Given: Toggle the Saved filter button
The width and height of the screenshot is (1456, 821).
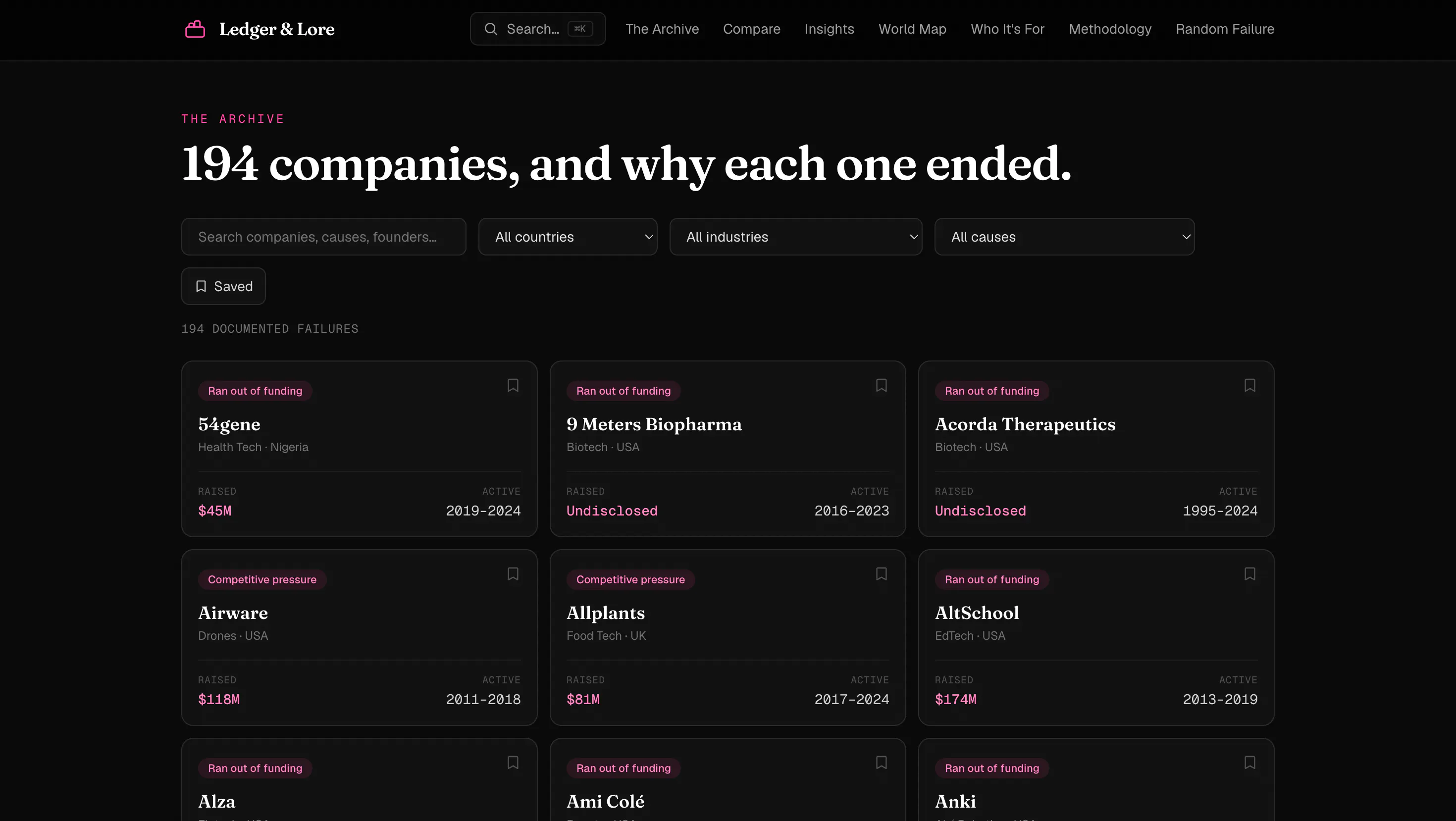Looking at the screenshot, I should (x=223, y=287).
